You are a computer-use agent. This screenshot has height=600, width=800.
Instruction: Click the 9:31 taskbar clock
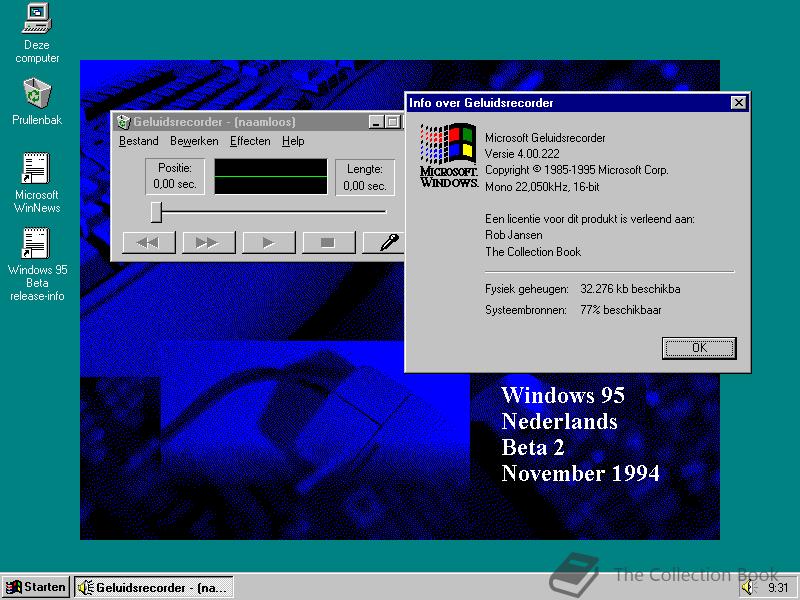click(x=778, y=588)
